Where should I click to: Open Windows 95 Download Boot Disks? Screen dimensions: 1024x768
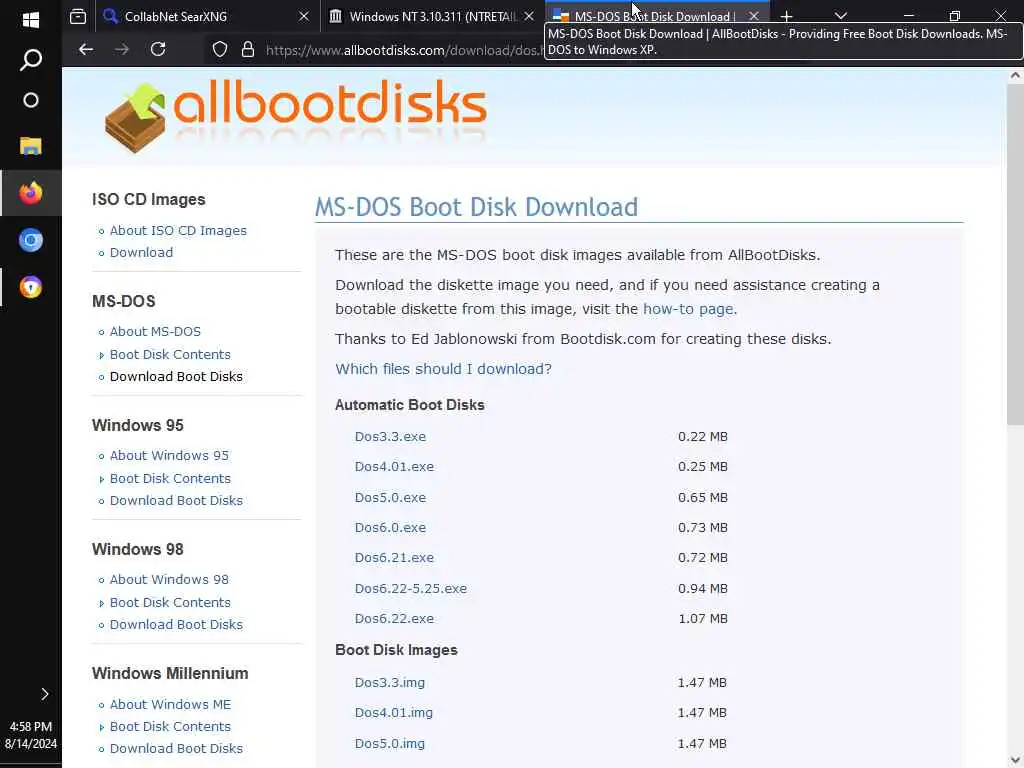(x=176, y=501)
